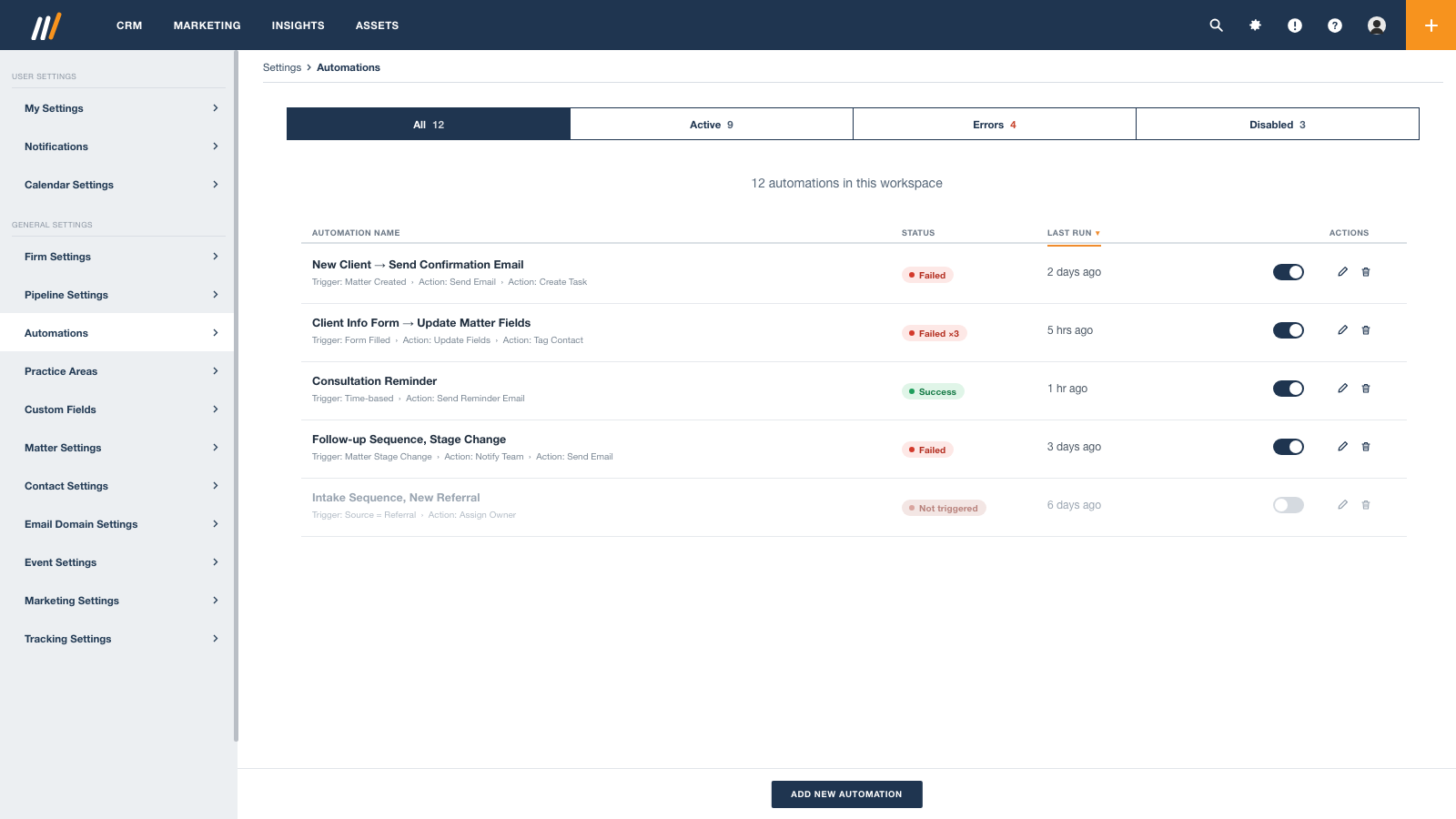Open the help question mark icon
1456x819 pixels.
click(1335, 25)
